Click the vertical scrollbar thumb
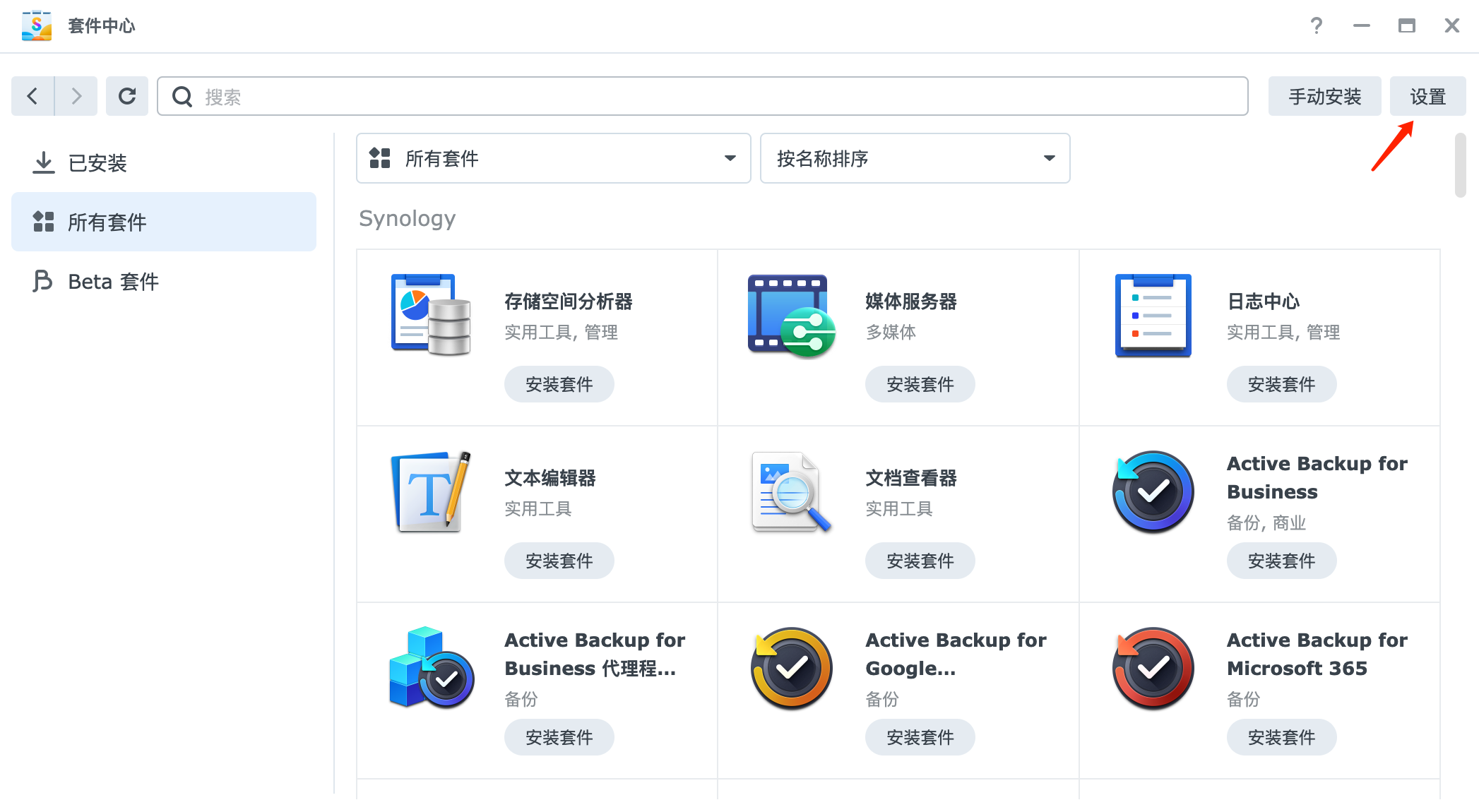Image resolution: width=1479 pixels, height=812 pixels. tap(1461, 165)
